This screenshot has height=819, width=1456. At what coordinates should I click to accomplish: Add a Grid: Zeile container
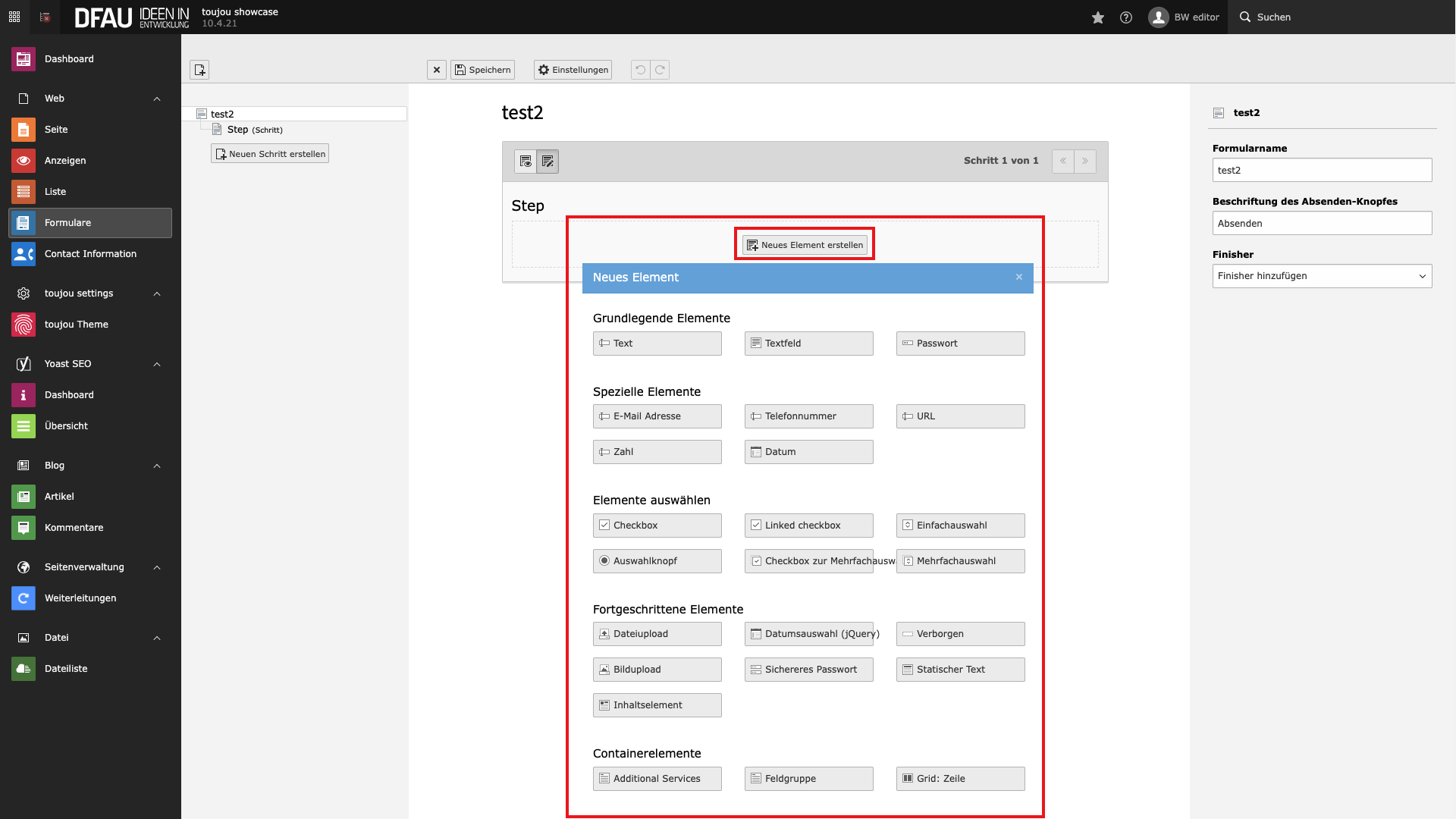pos(961,779)
